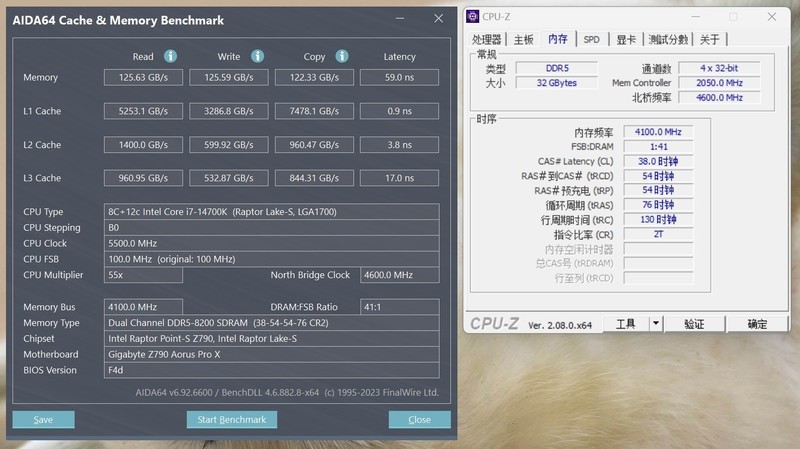This screenshot has width=800, height=449.
Task: Click L1 Cache Write value 3286.8 GB/s
Action: pyautogui.click(x=229, y=111)
